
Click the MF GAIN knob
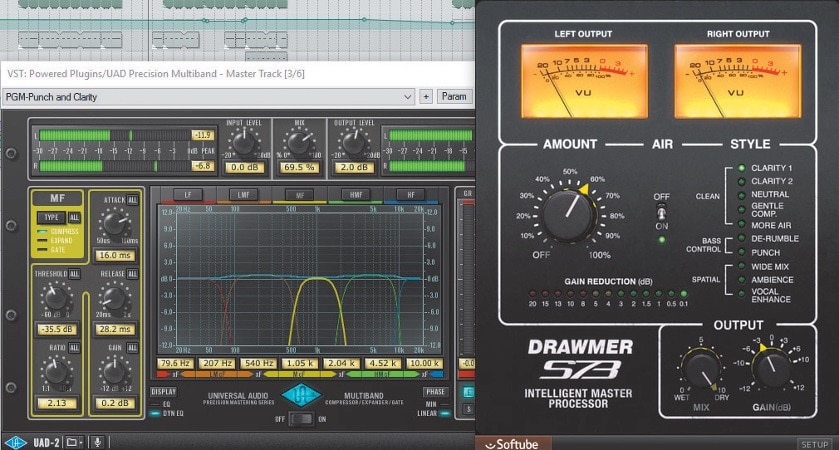(x=114, y=372)
